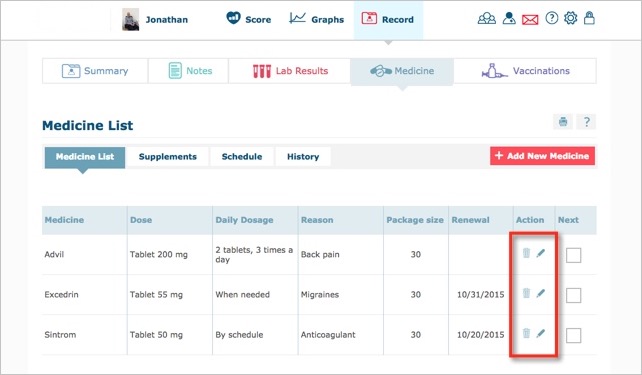Check the Next box for Sintrom
Screen dimensions: 642x375
tap(573, 335)
